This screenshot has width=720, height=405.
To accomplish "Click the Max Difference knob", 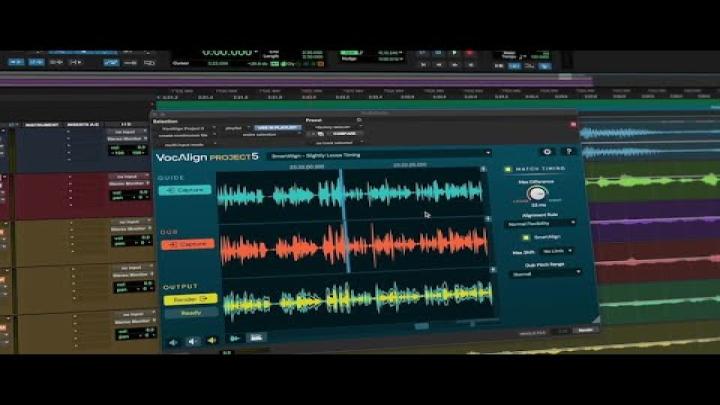I will pyautogui.click(x=537, y=194).
